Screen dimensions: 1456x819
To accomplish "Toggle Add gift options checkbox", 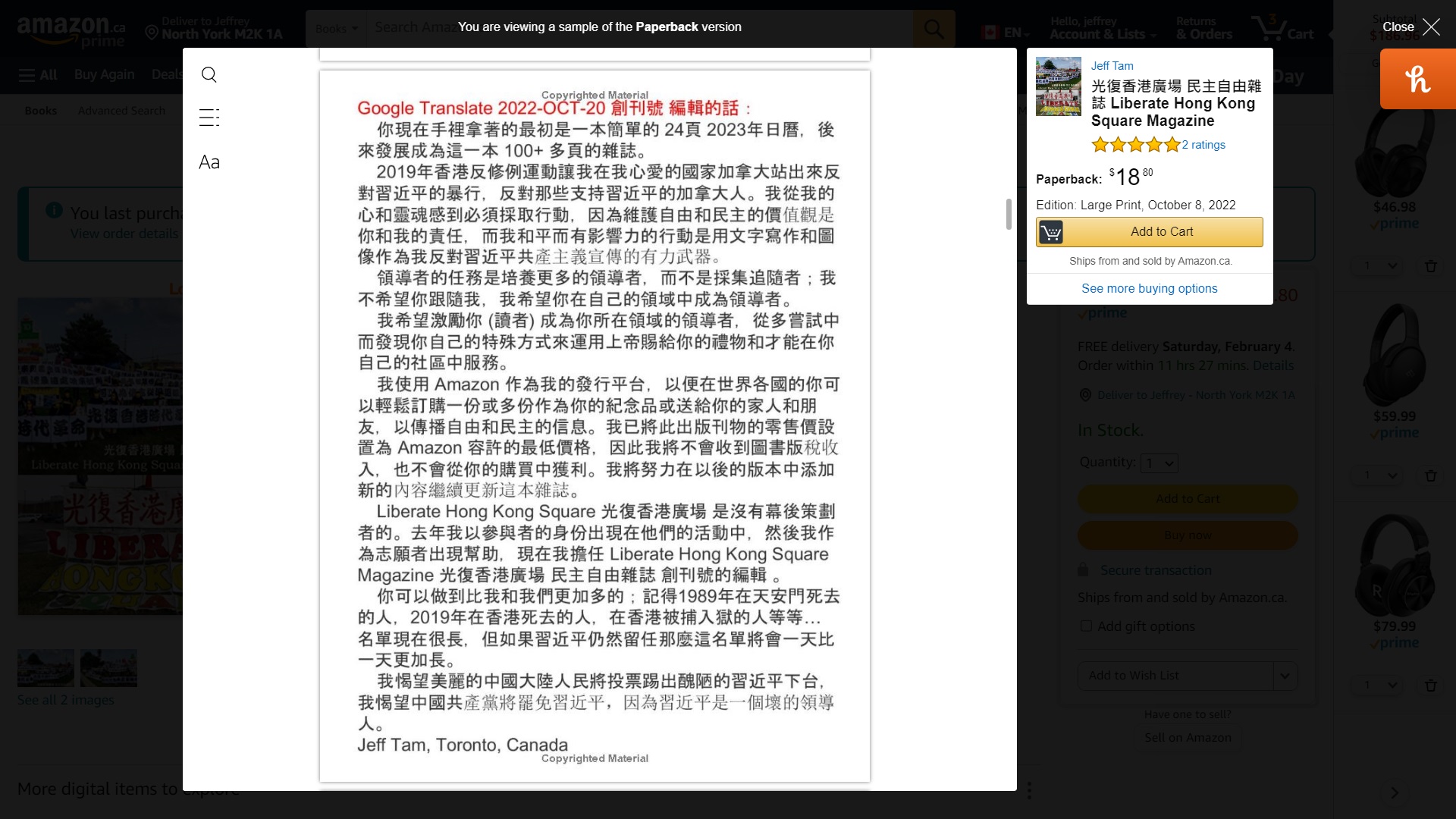I will [1086, 626].
